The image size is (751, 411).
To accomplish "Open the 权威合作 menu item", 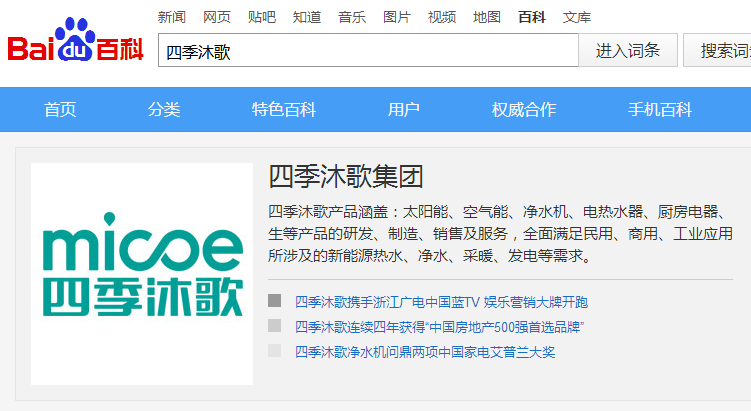I will pos(524,110).
